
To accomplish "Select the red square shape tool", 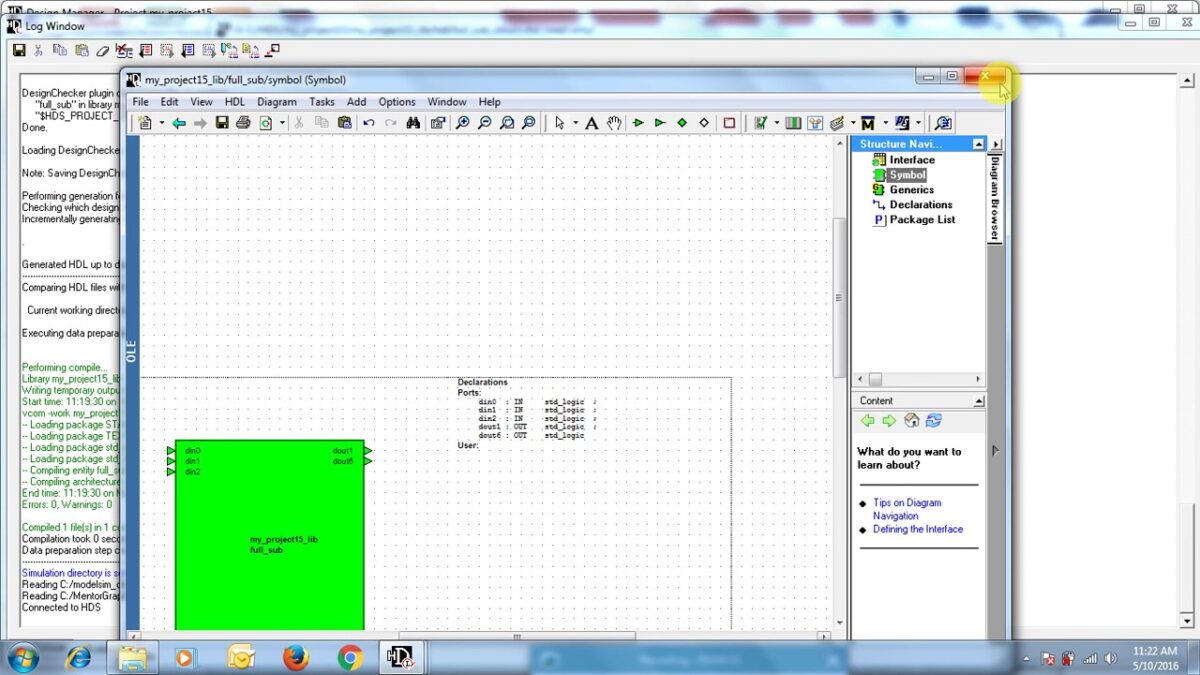I will click(729, 123).
